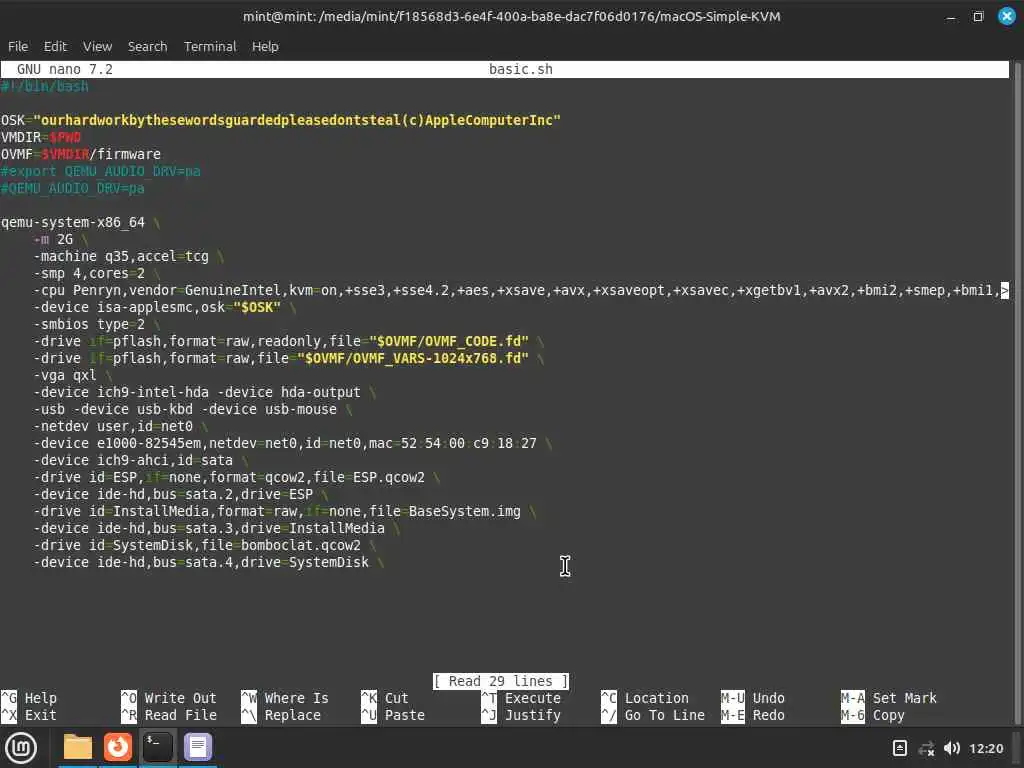Screen dimensions: 1024x768
Task: Open the network connection tray icon
Action: pos(926,748)
